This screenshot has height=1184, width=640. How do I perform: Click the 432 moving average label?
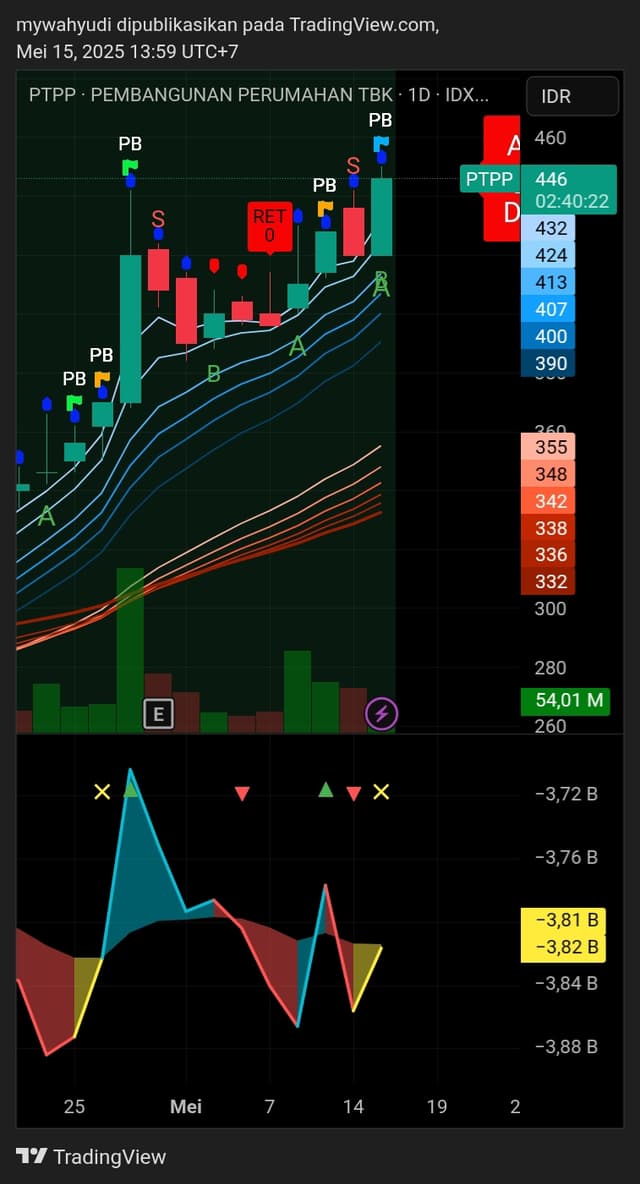548,228
